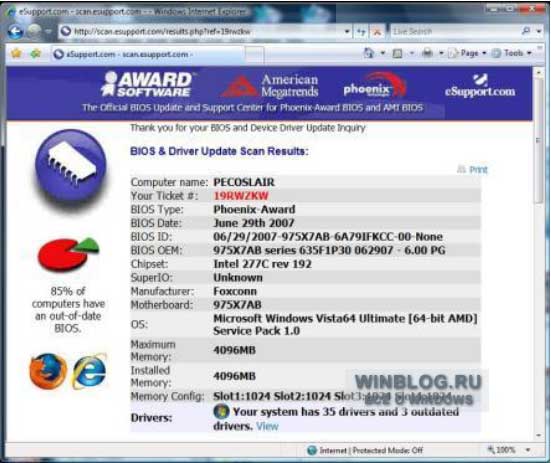Click inside the Live Search box
This screenshot has height=463, width=551.
(453, 32)
